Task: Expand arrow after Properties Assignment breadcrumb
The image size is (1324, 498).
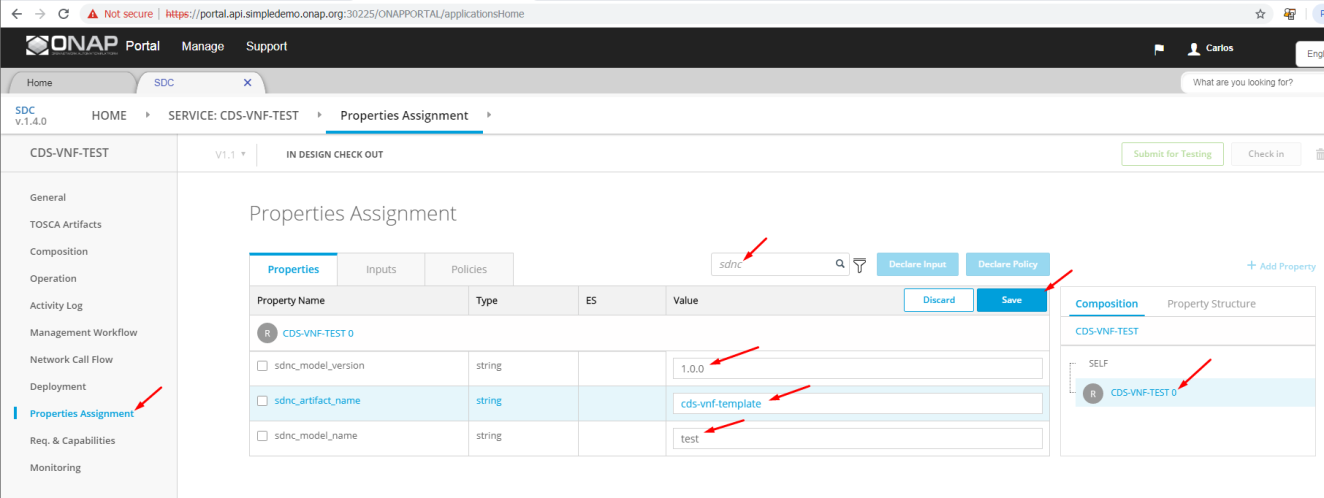Action: (488, 115)
